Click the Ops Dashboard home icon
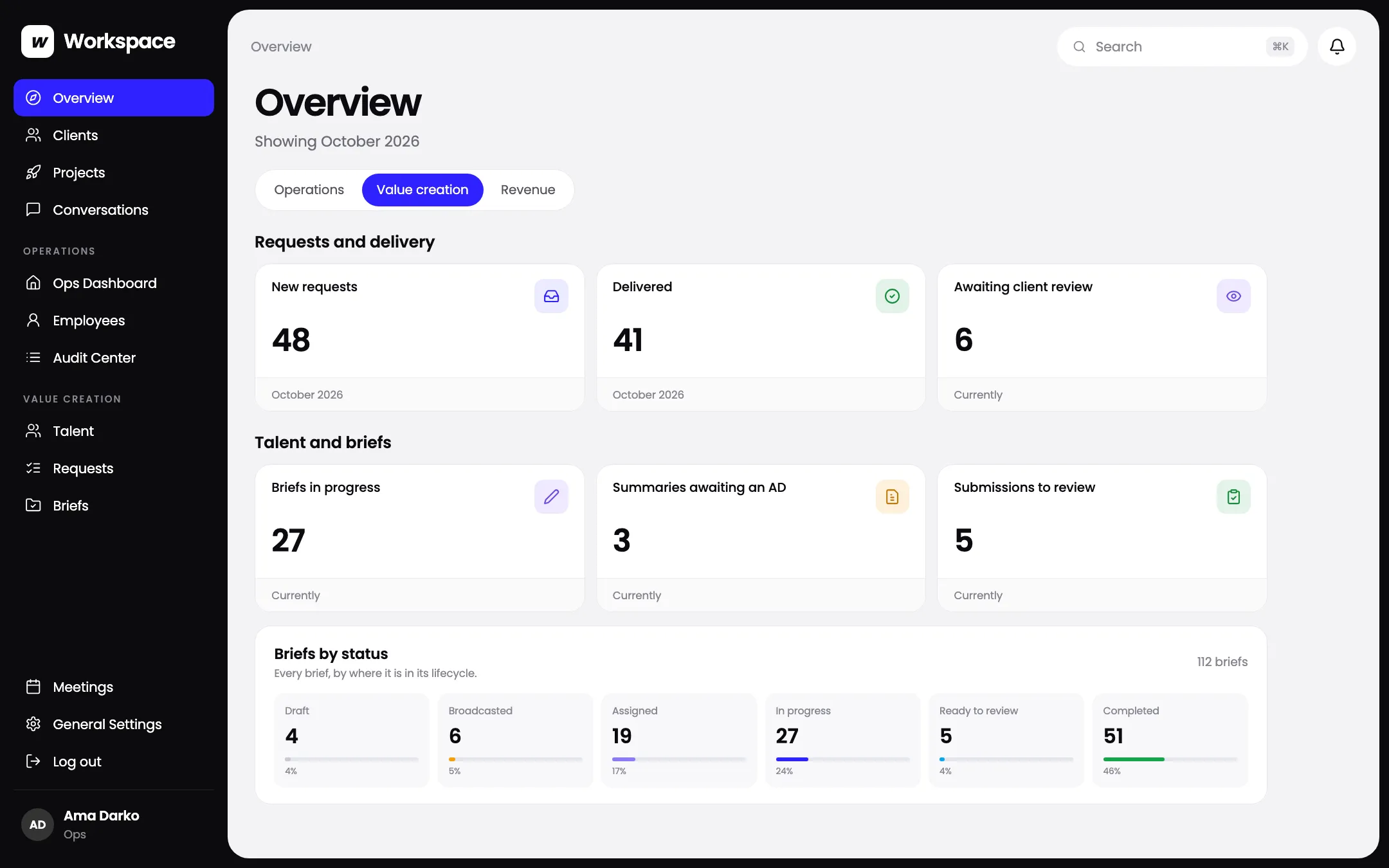This screenshot has width=1389, height=868. (x=33, y=283)
